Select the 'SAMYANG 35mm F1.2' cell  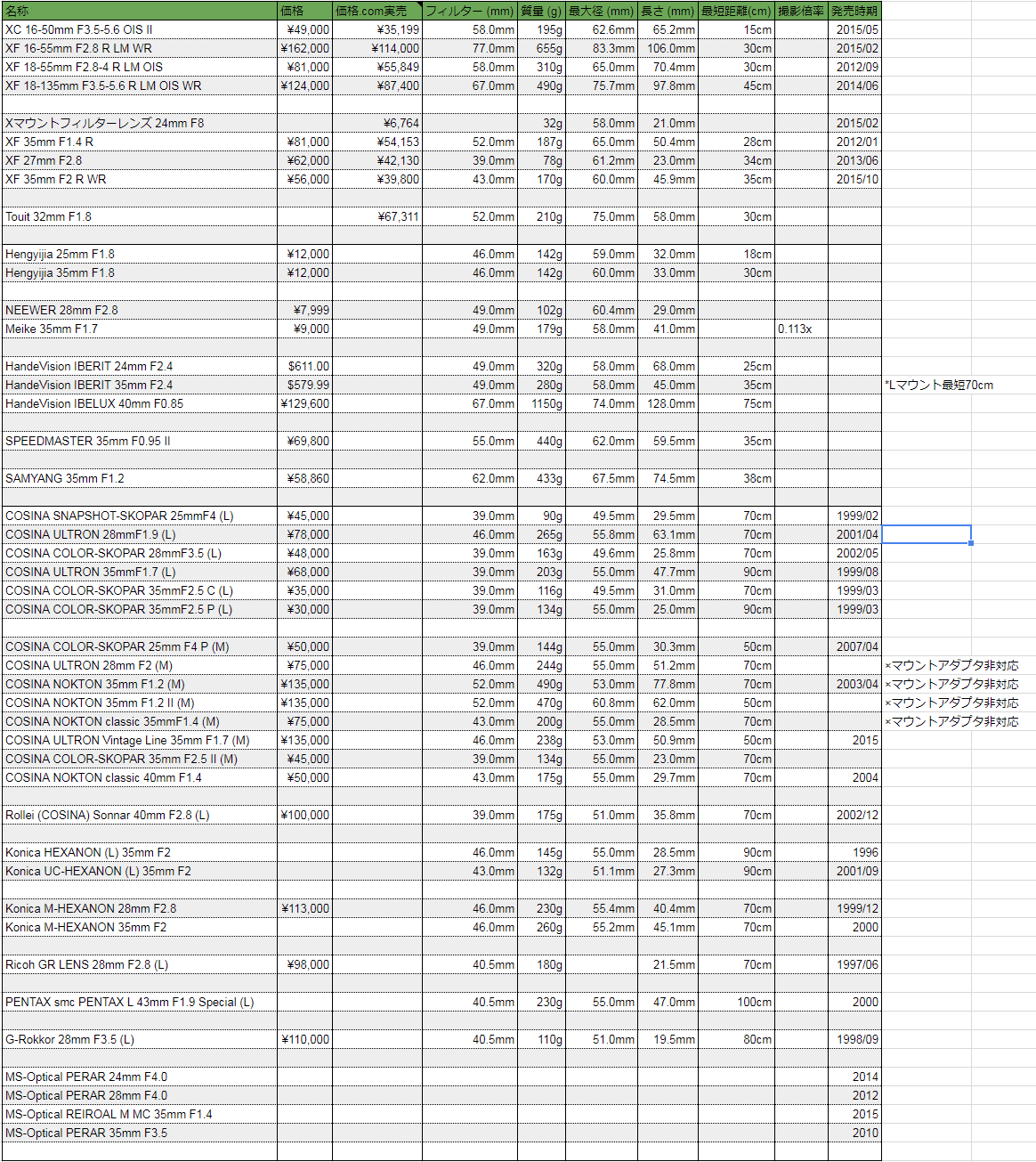[x=140, y=478]
